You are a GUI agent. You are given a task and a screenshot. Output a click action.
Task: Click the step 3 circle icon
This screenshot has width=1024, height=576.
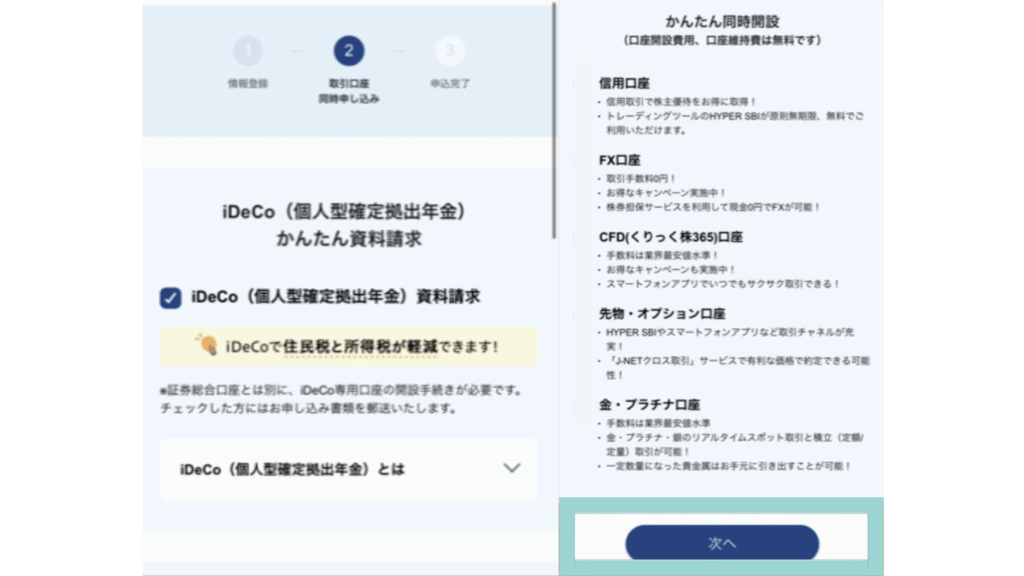449,51
